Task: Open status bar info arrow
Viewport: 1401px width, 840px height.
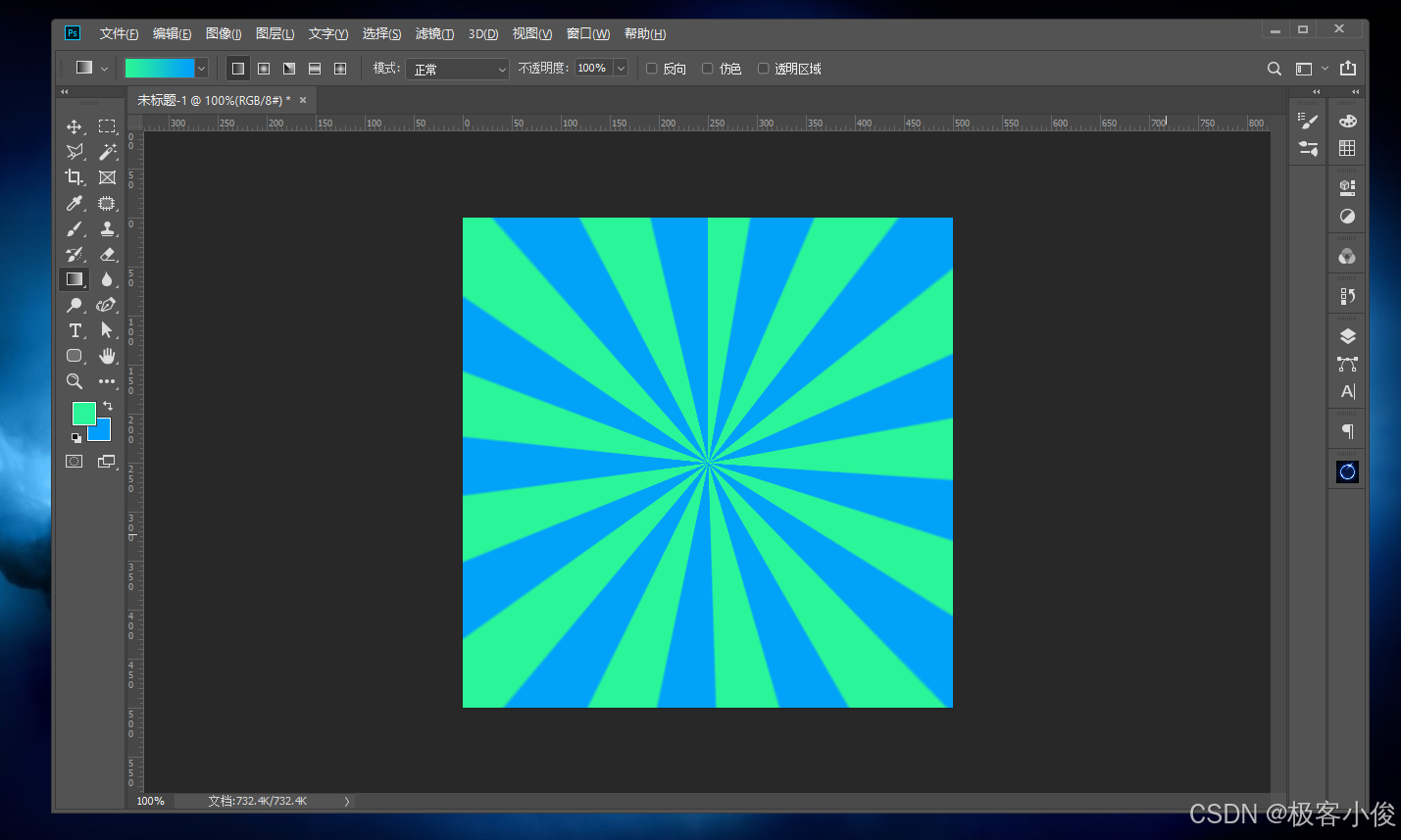Action: (x=347, y=801)
